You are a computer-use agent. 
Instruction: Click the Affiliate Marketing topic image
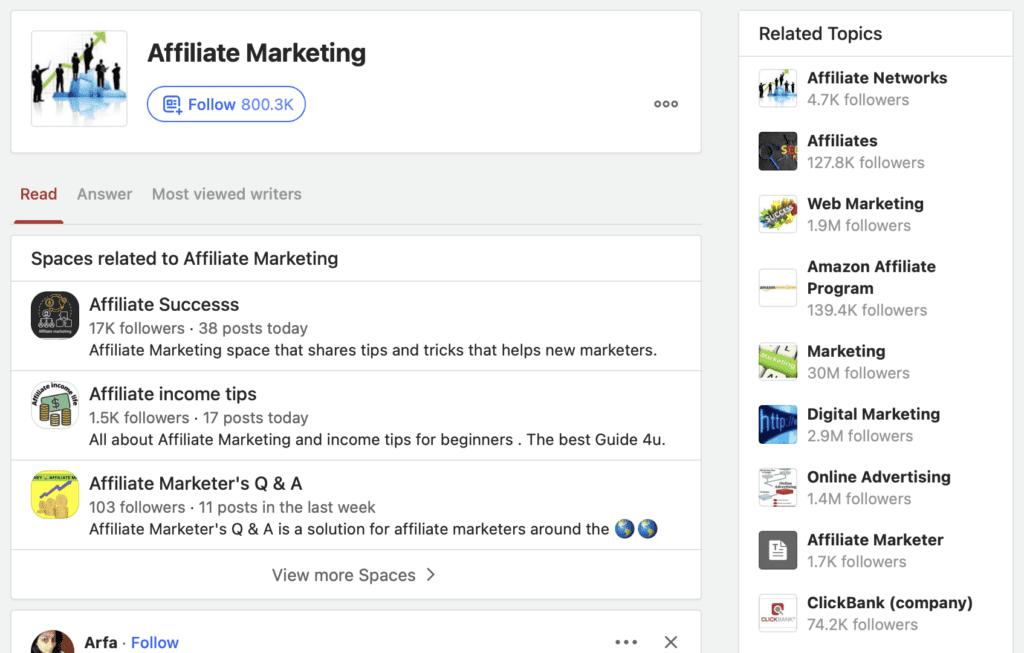pos(79,78)
